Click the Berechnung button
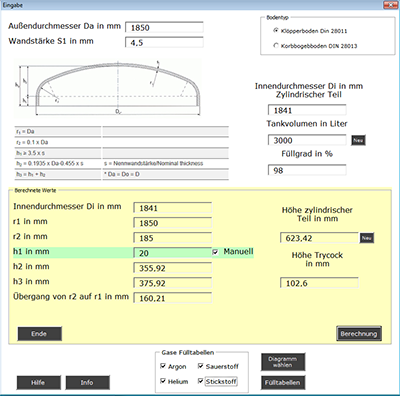The width and height of the screenshot is (400, 396). [359, 334]
